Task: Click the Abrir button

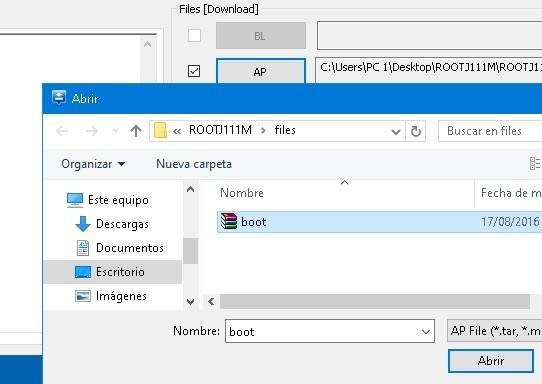Action: [491, 361]
